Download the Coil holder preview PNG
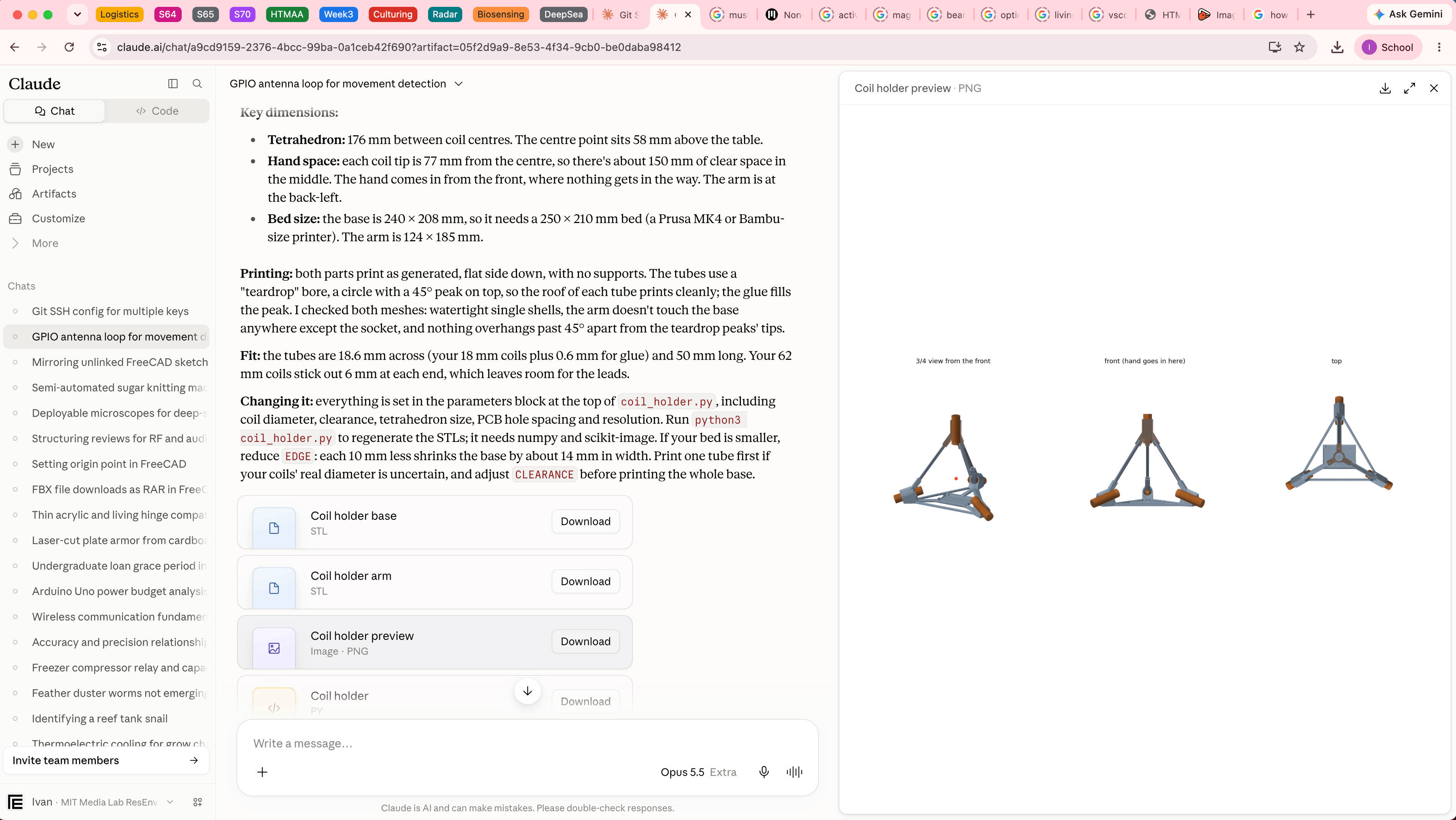 pyautogui.click(x=585, y=641)
